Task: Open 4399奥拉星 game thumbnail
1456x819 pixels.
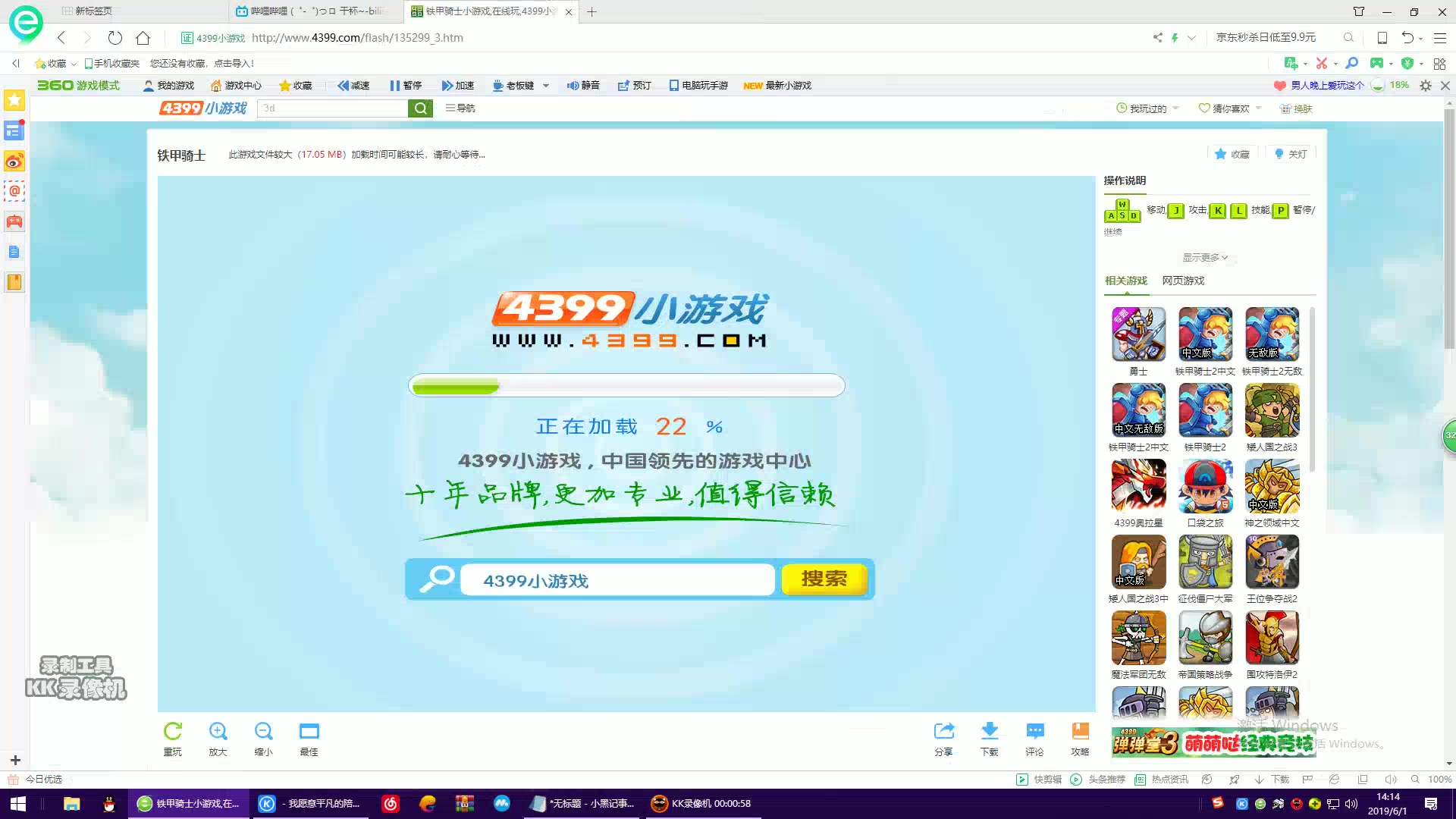Action: 1138,486
